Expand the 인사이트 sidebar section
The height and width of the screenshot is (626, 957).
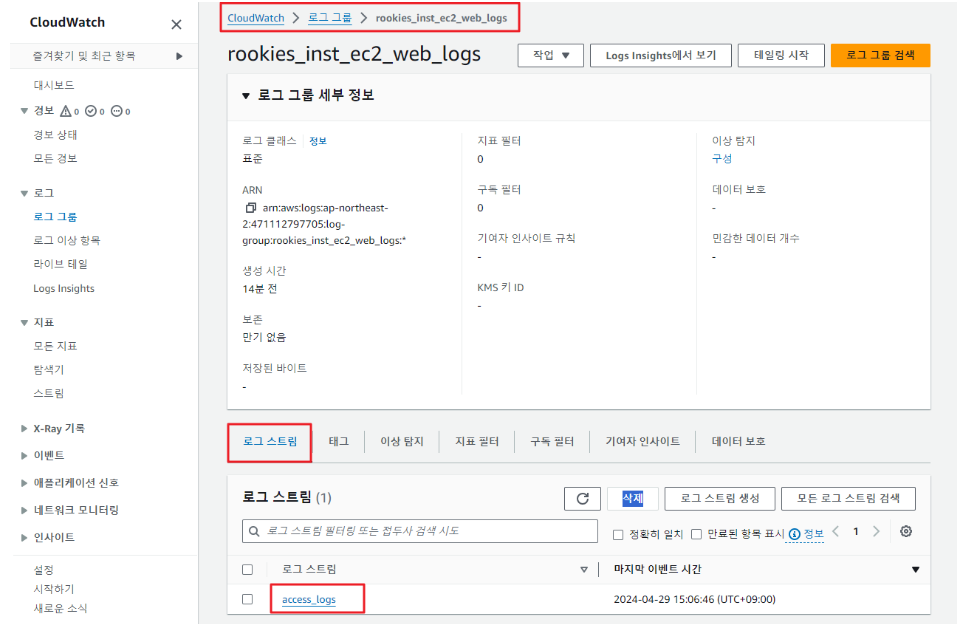click(24, 538)
